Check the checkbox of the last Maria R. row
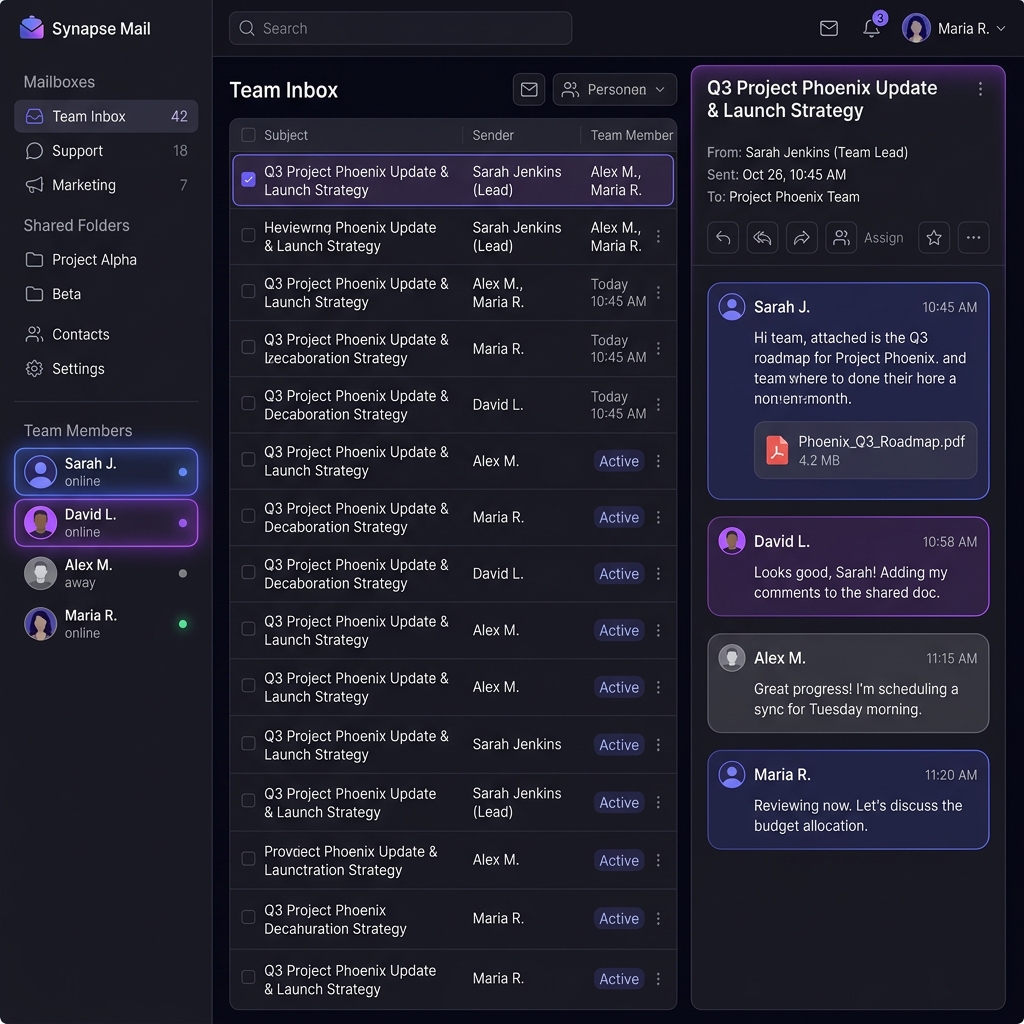 click(248, 978)
